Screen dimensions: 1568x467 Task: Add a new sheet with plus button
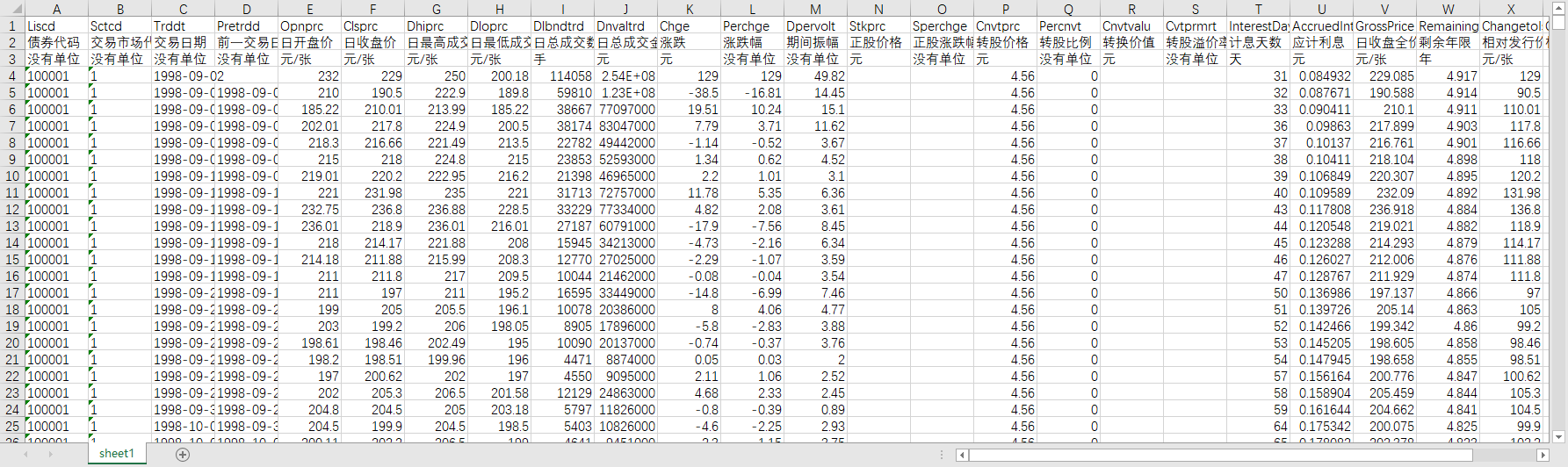pos(183,454)
